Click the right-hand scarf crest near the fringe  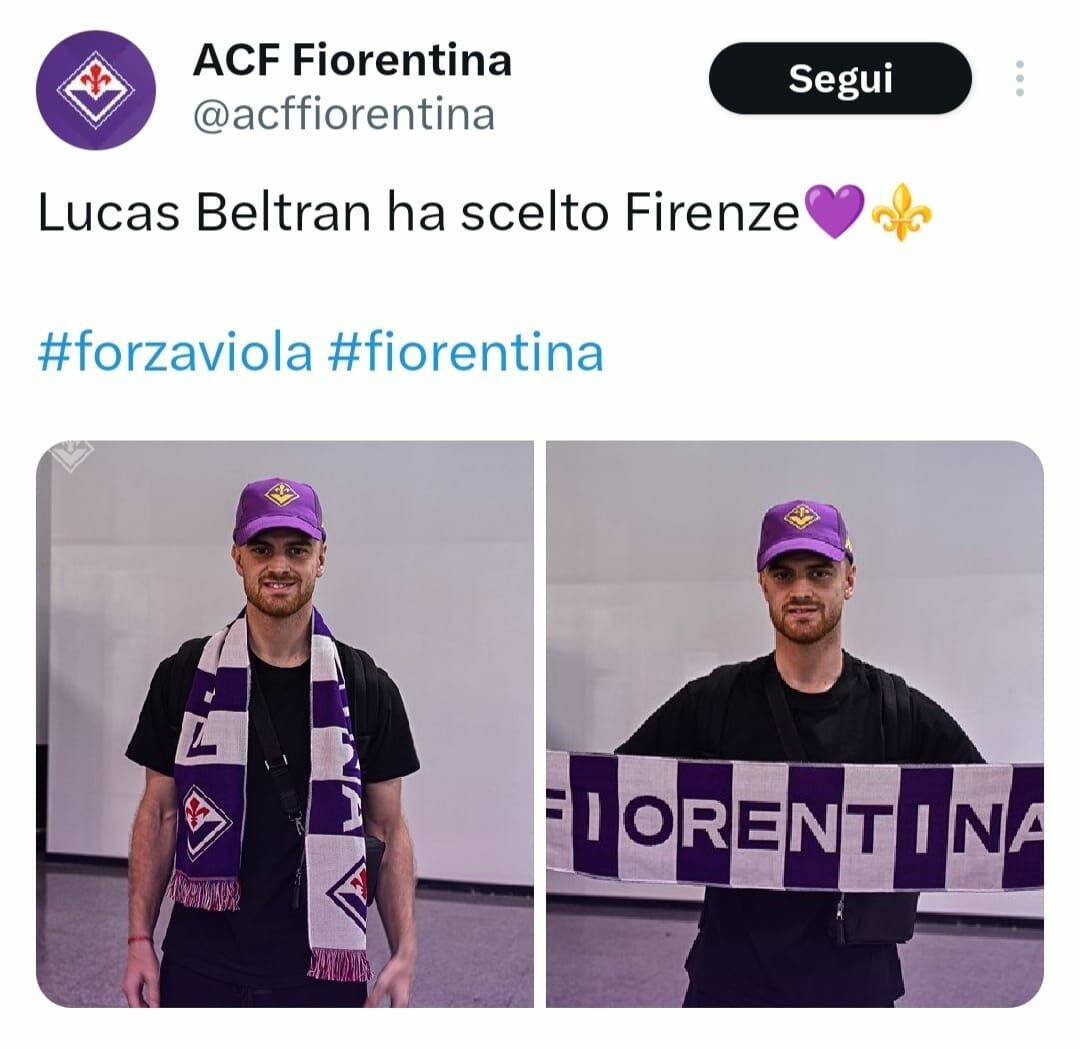[x=349, y=893]
